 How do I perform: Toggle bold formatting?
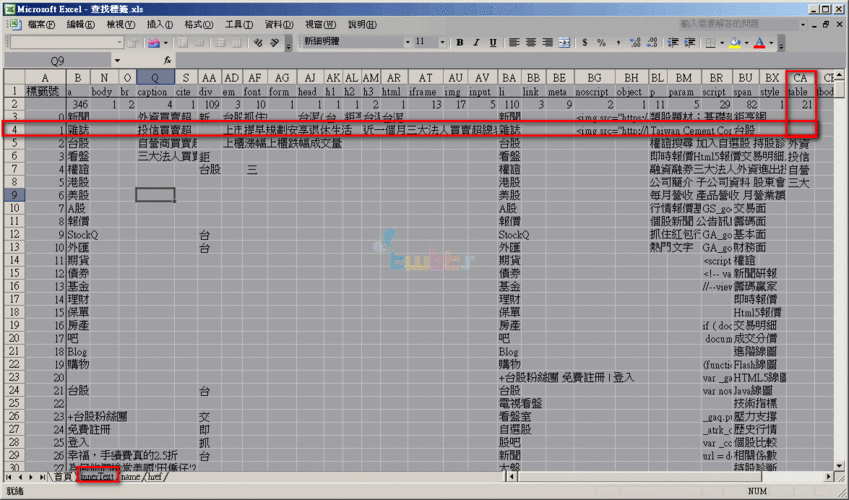tap(460, 42)
